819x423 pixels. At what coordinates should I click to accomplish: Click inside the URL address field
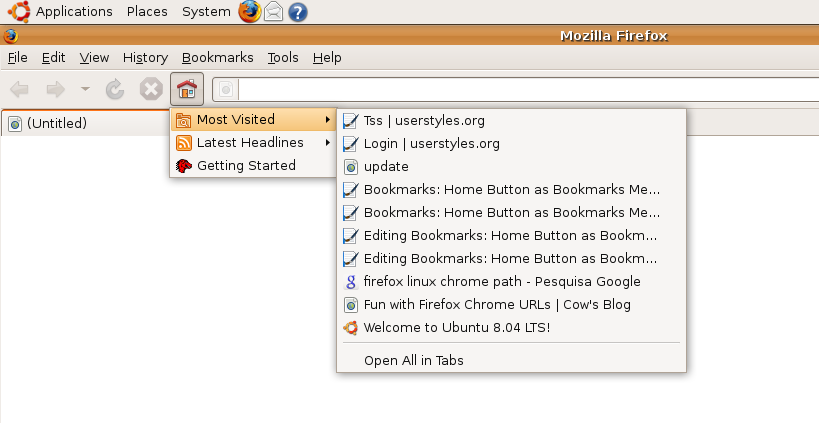[x=529, y=90]
